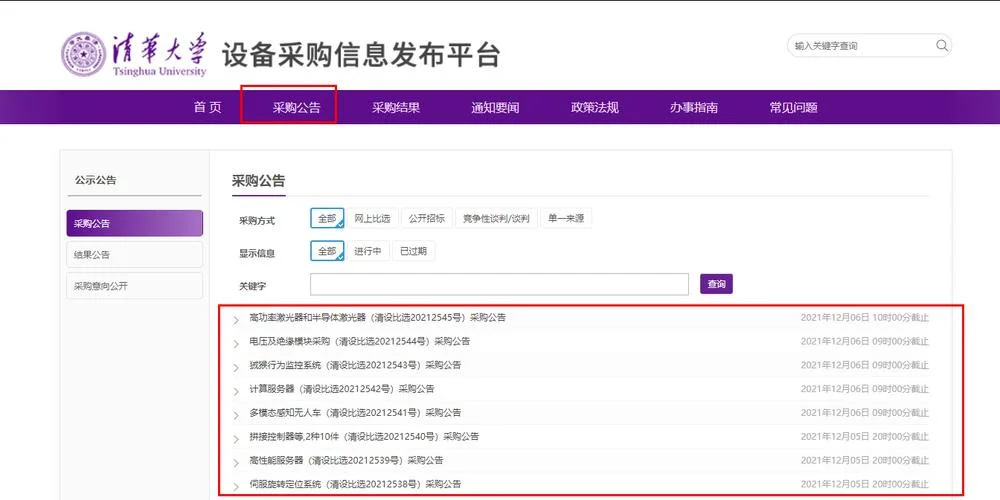1000x500 pixels.
Task: Click the Tsinghua University logo
Action: pos(134,55)
